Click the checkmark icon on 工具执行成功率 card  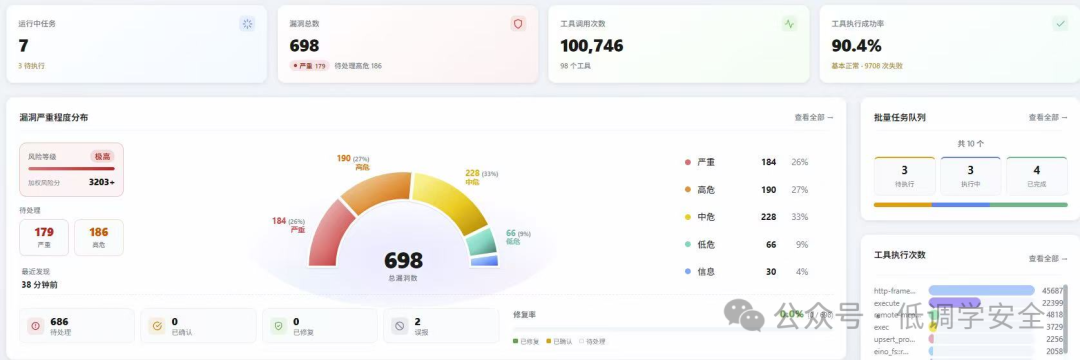(1060, 24)
